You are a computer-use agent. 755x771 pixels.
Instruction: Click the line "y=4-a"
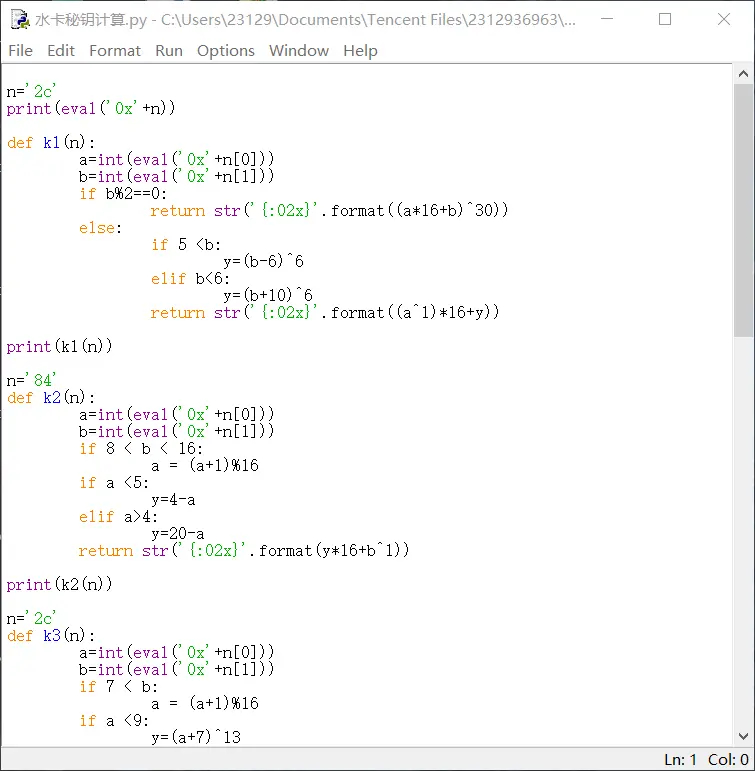(x=173, y=500)
